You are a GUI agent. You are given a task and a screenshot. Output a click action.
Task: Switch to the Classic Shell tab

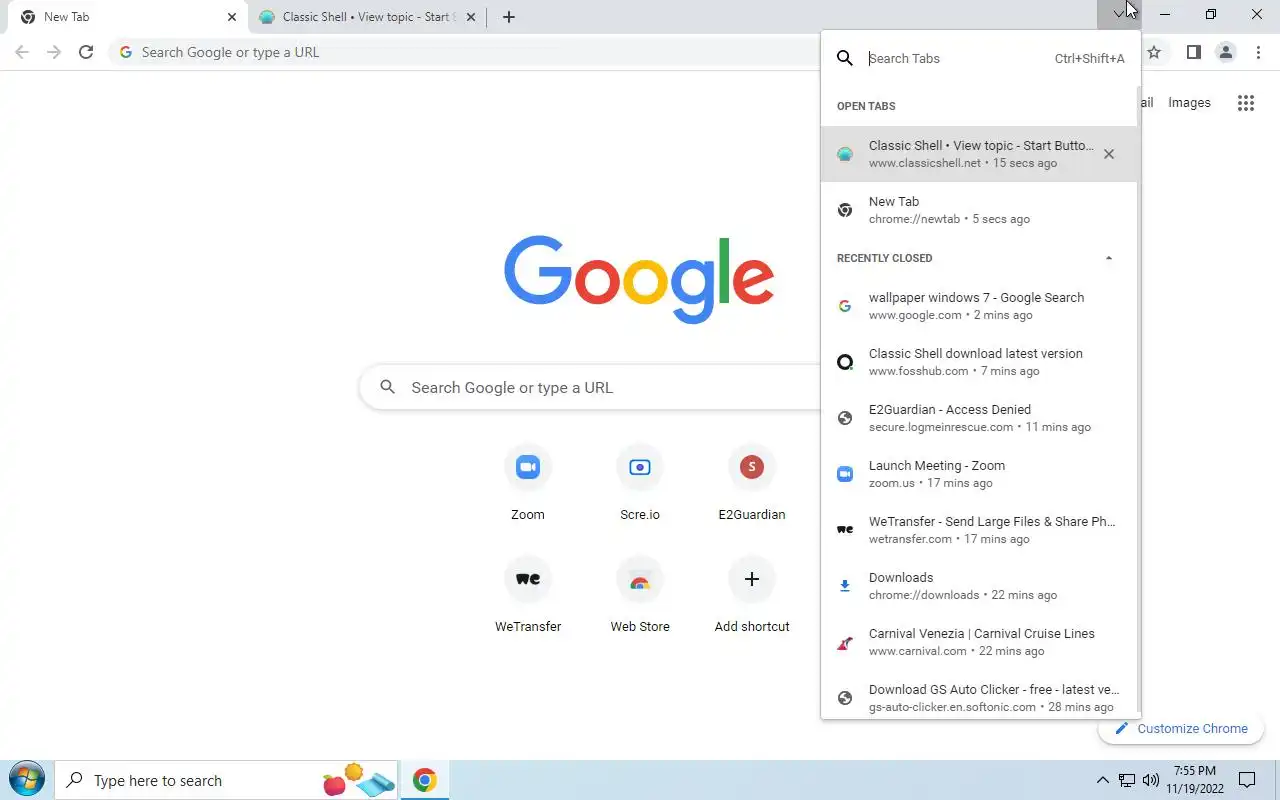(368, 17)
